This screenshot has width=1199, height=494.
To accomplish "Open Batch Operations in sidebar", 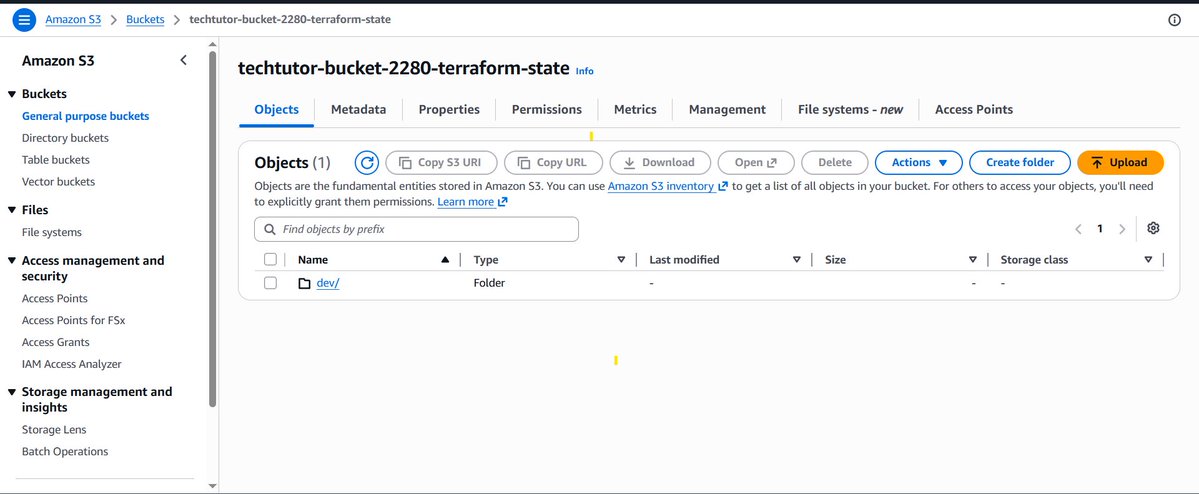I will (x=65, y=452).
